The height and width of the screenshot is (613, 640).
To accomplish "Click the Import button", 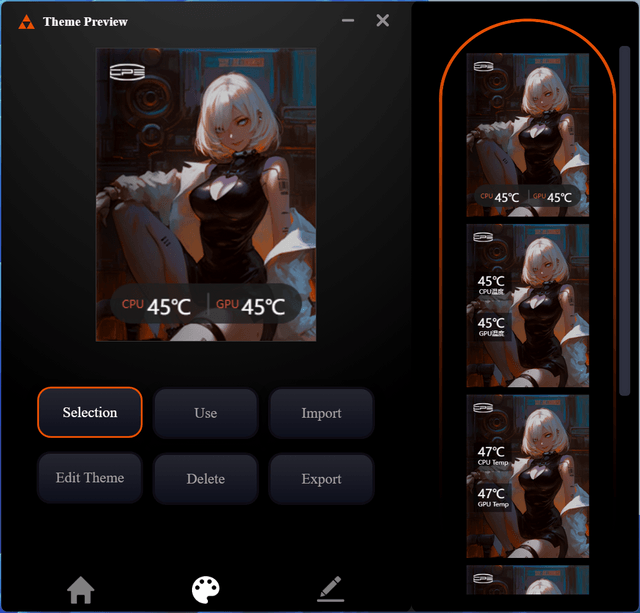I will 321,413.
